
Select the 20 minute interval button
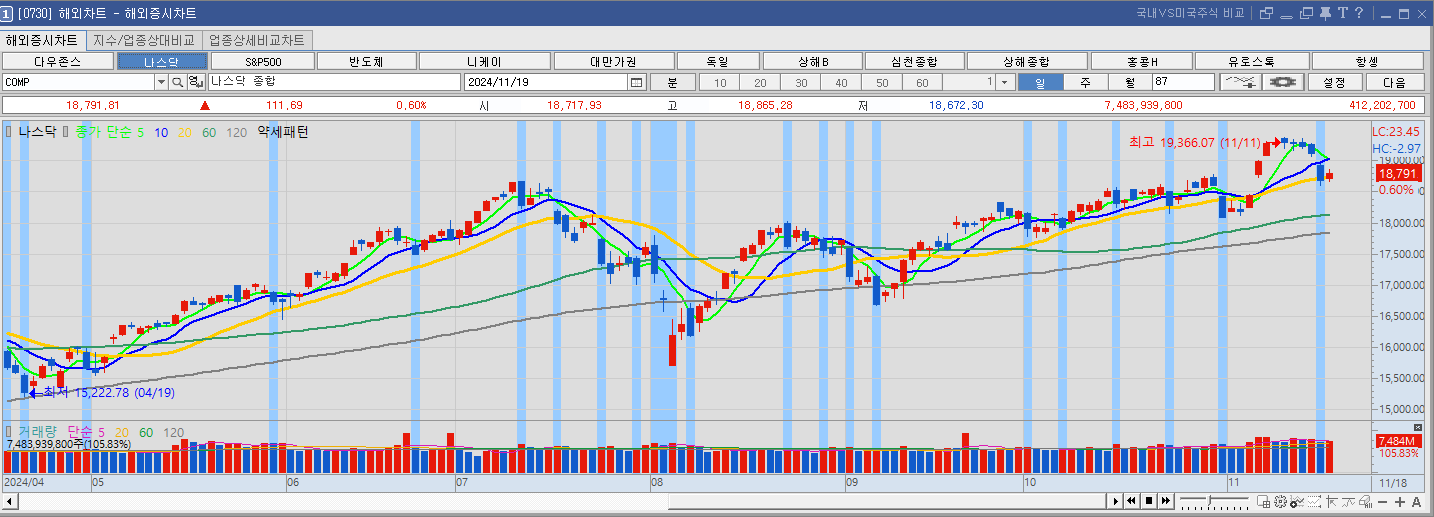760,82
